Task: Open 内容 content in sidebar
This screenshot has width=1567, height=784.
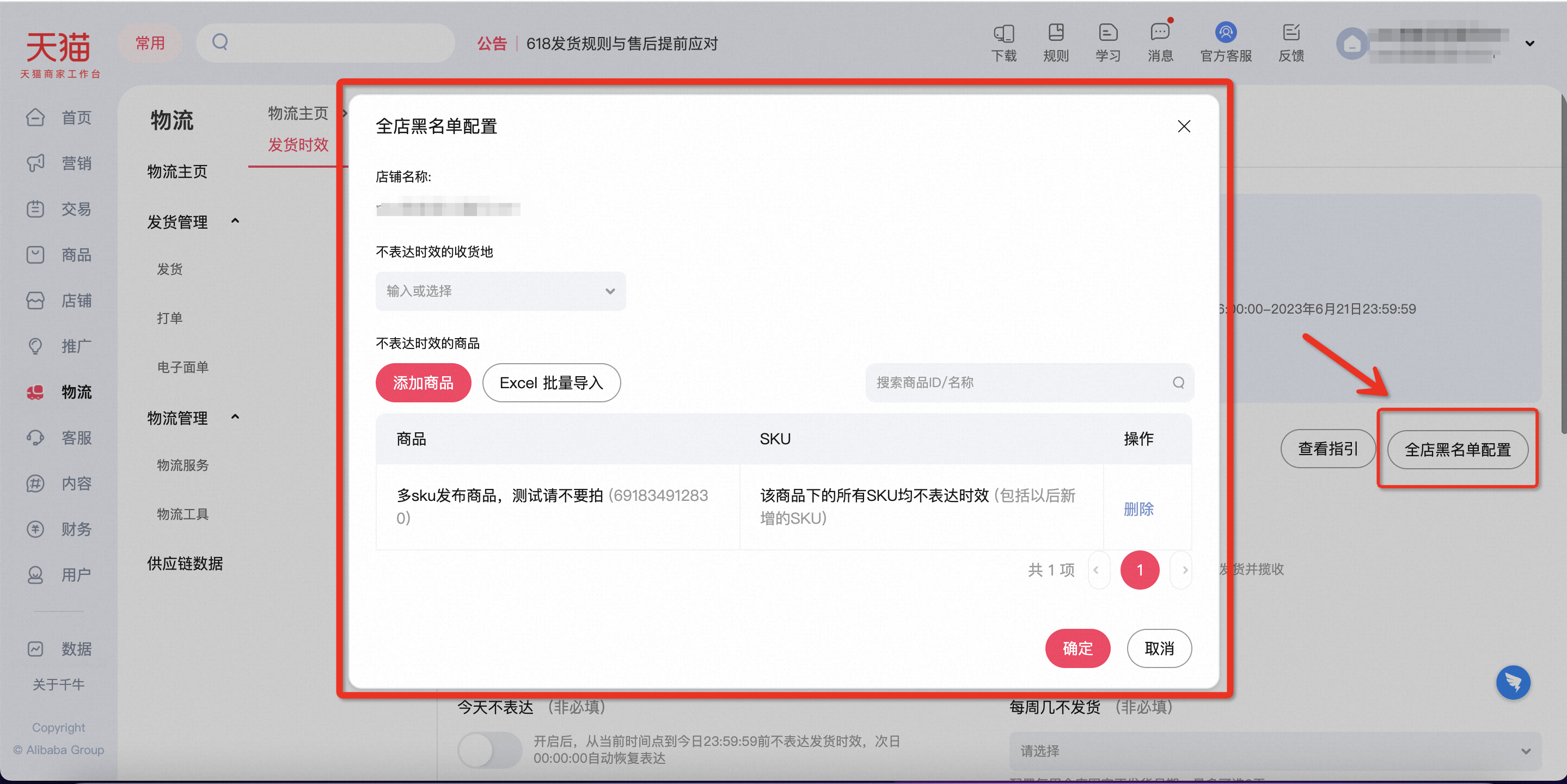Action: [59, 483]
